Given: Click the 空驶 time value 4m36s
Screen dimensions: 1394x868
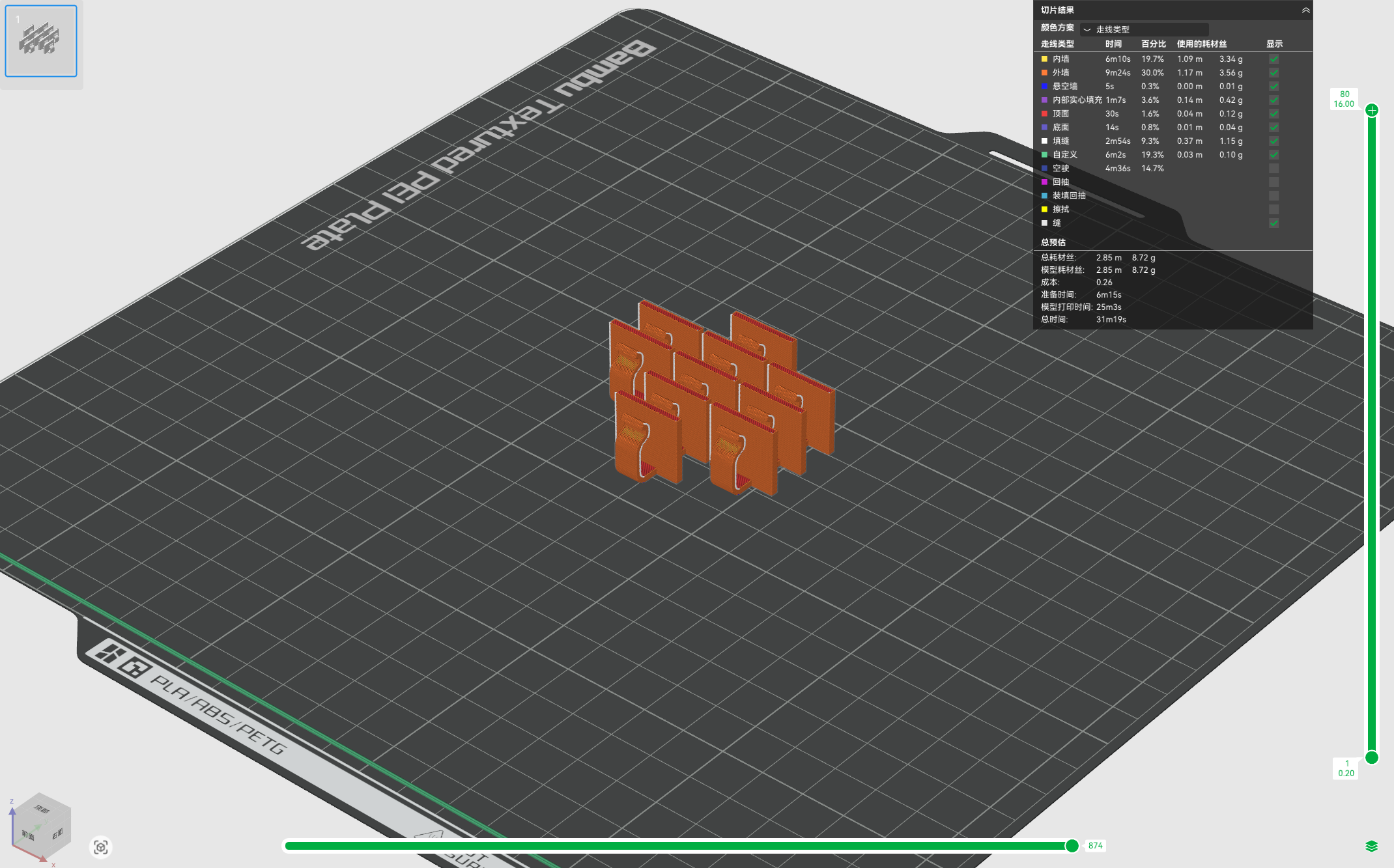Looking at the screenshot, I should pyautogui.click(x=1118, y=169).
